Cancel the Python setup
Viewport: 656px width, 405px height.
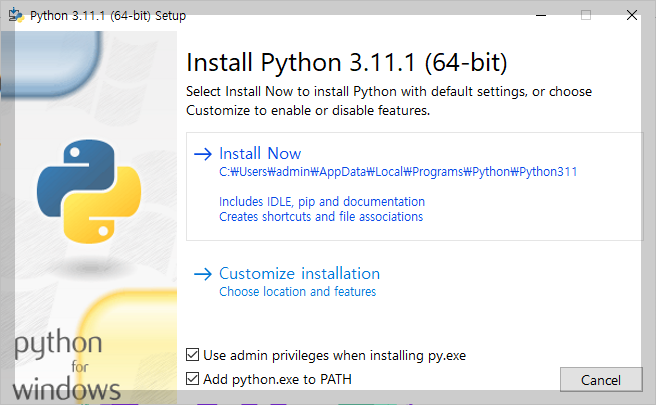coord(601,379)
